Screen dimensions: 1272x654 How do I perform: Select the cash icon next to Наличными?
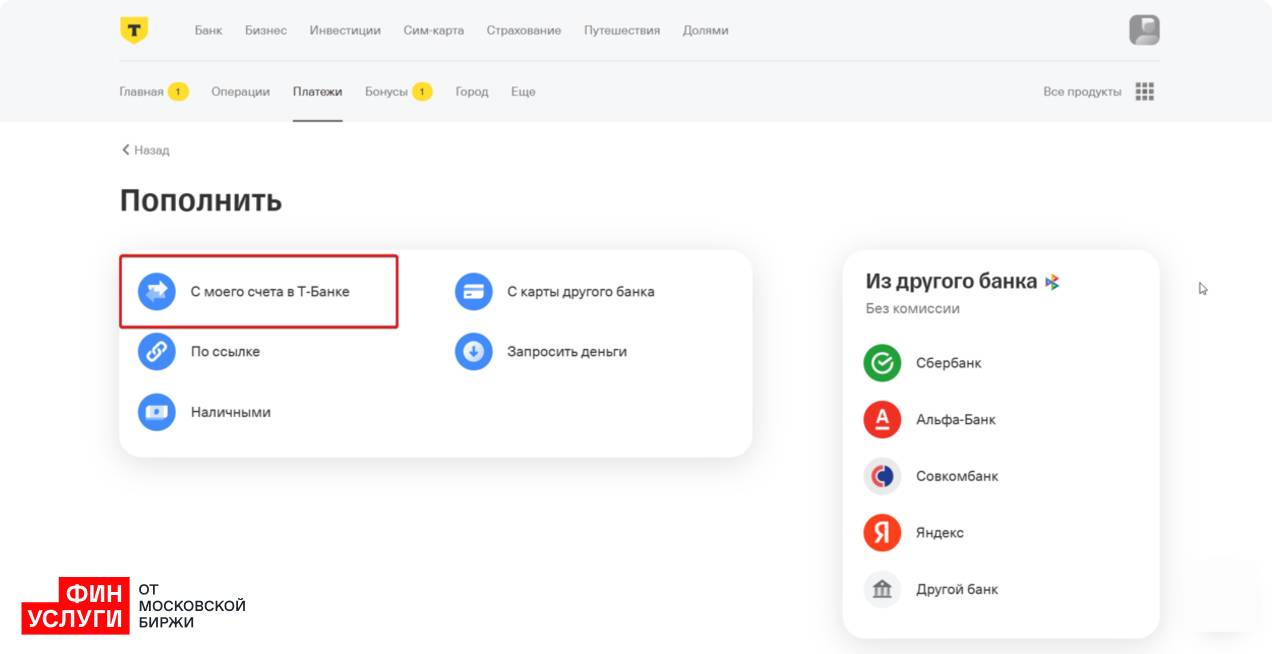pos(157,412)
